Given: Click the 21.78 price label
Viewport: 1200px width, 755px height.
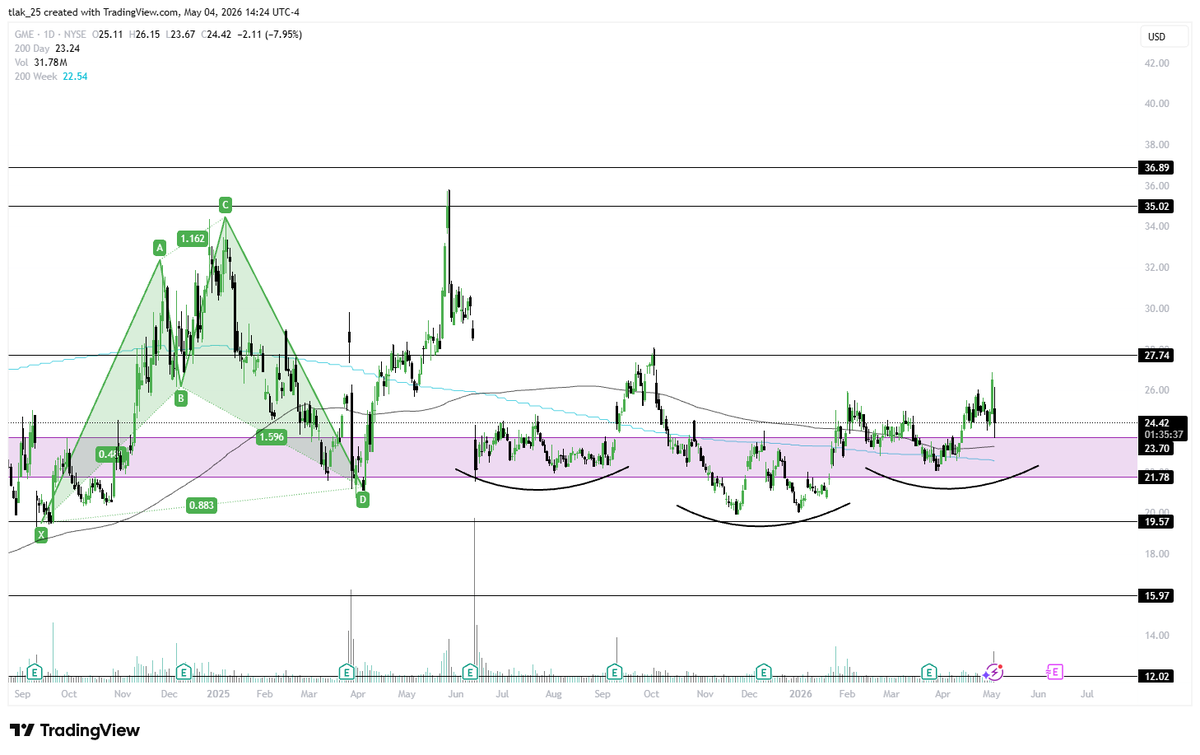Looking at the screenshot, I should [x=1155, y=477].
